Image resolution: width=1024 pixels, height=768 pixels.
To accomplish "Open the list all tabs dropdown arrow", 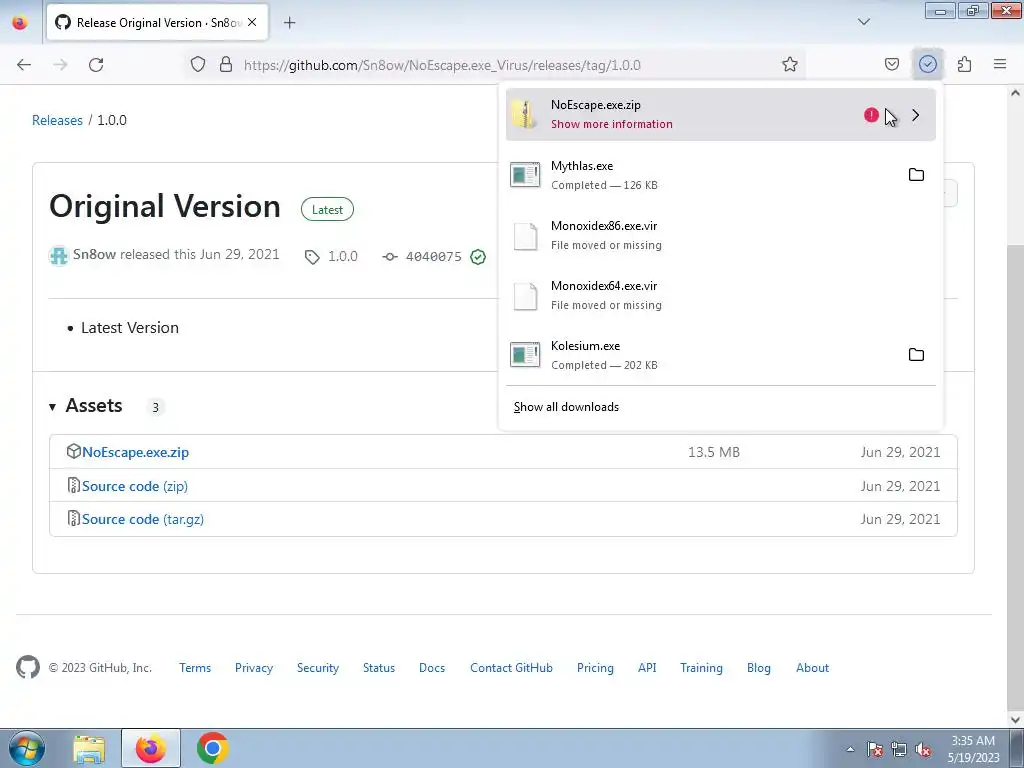I will (863, 22).
